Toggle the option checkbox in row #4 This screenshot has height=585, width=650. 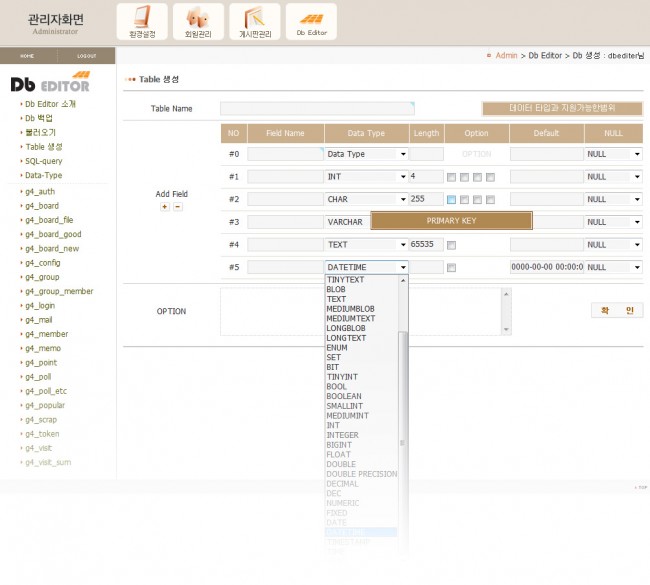coord(452,245)
